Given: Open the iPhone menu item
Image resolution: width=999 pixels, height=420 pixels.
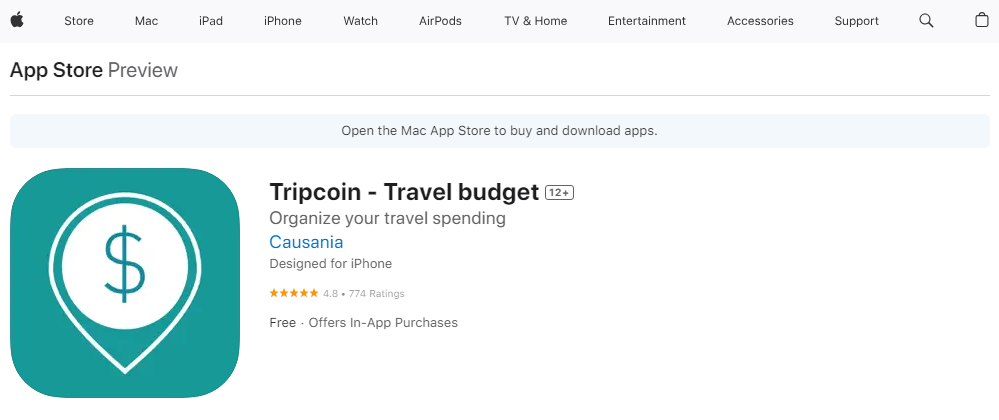Looking at the screenshot, I should pos(283,21).
